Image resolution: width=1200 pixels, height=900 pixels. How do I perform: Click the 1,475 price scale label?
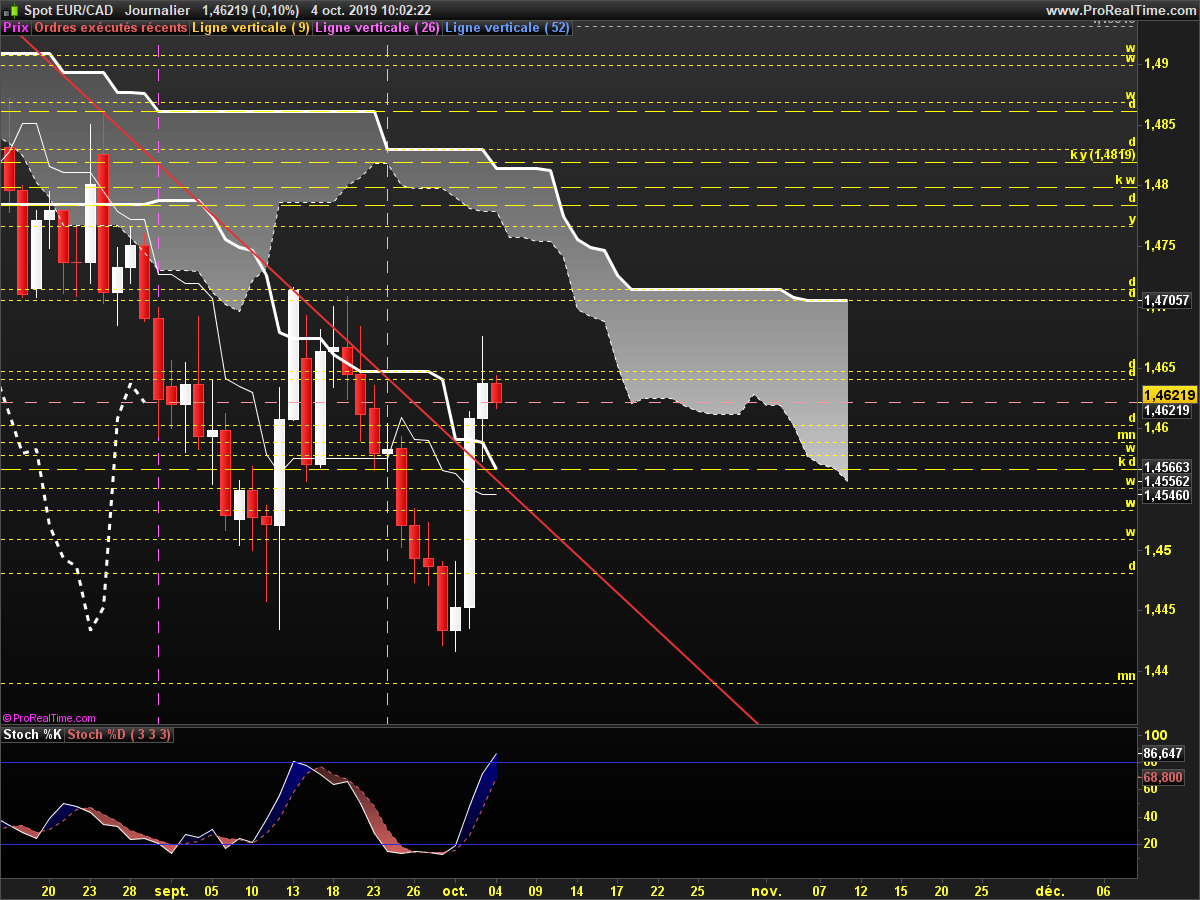point(1158,245)
